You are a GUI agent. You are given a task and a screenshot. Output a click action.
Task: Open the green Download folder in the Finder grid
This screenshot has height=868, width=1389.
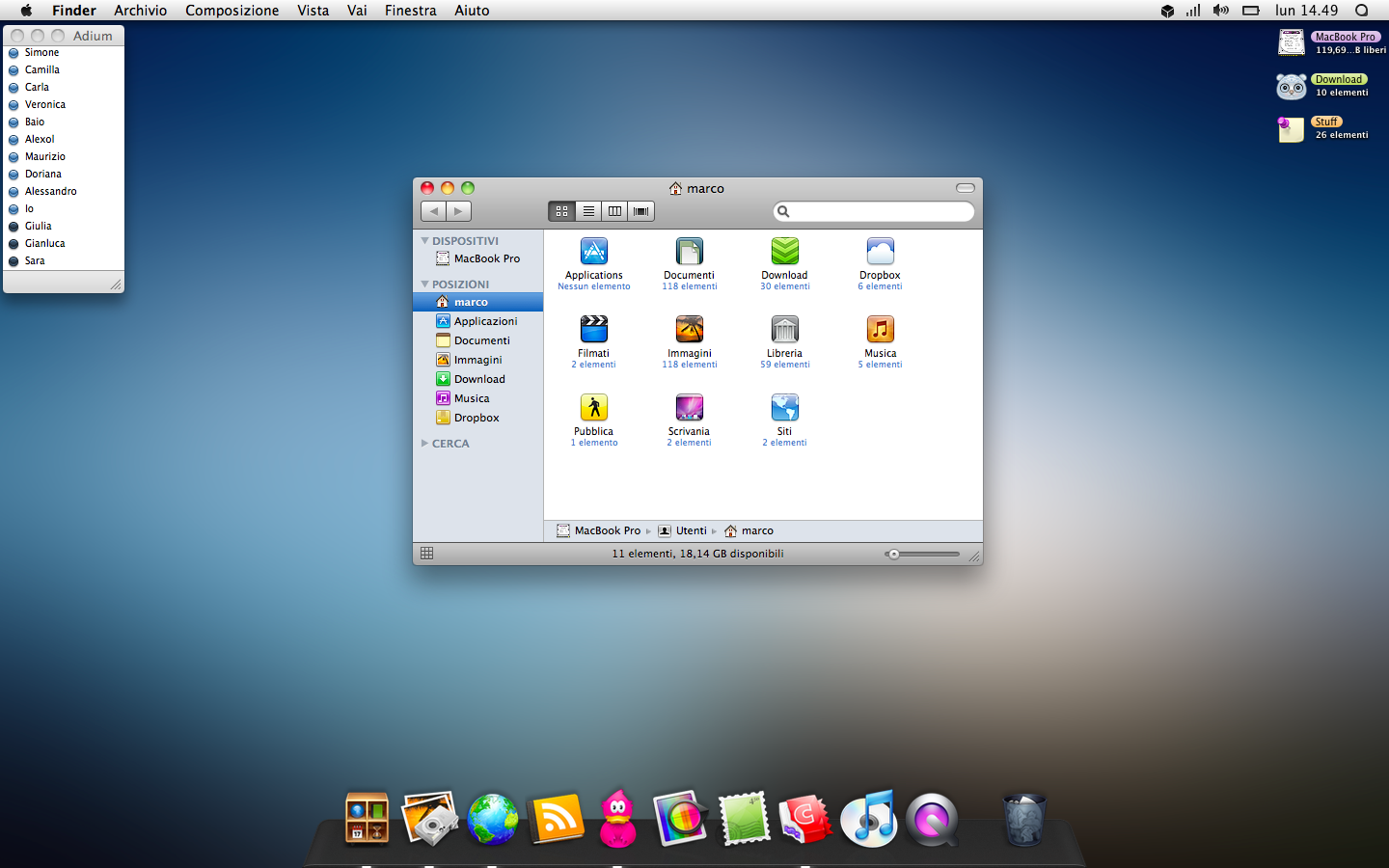point(784,252)
